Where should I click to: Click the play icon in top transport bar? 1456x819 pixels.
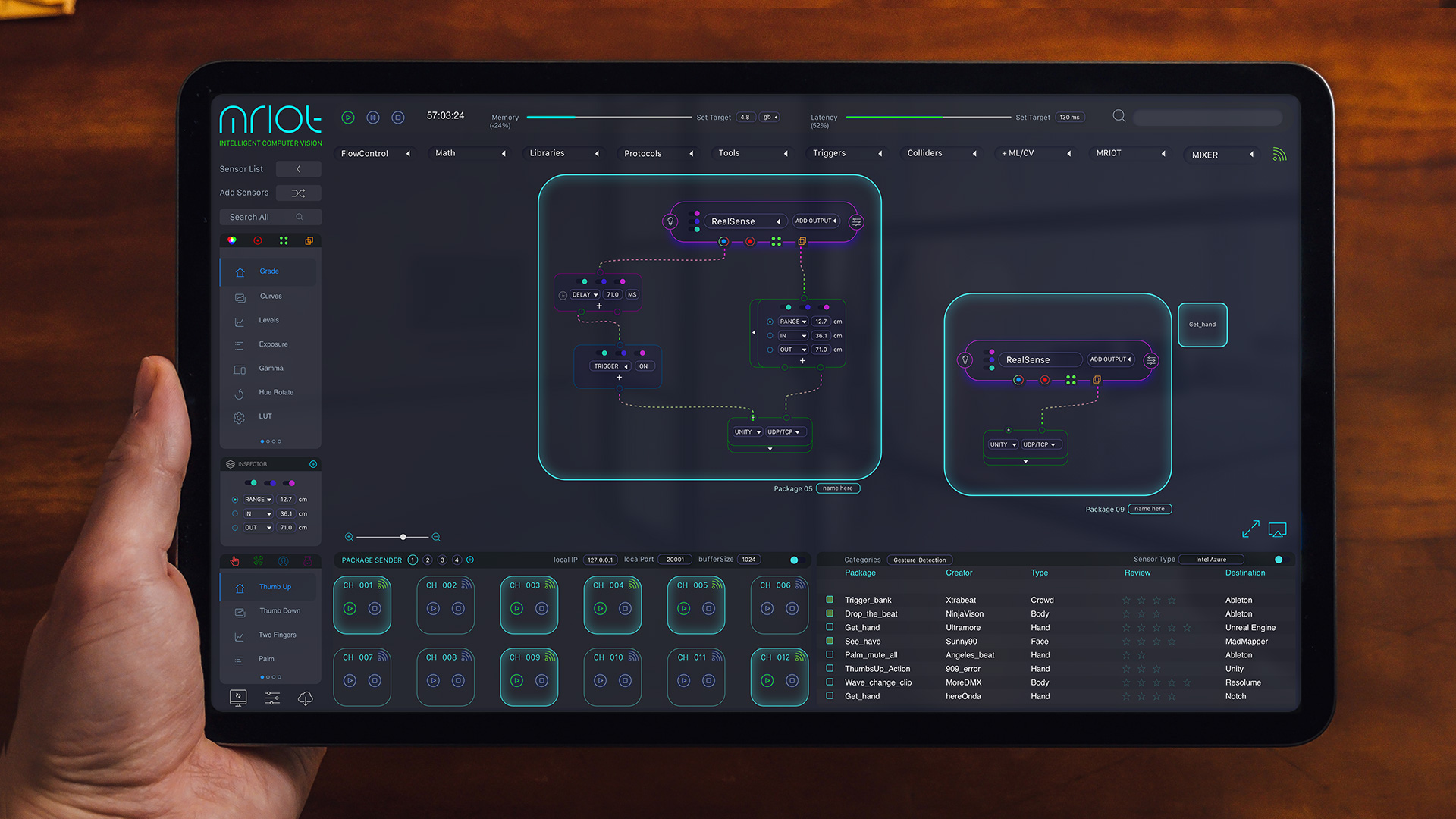coord(348,118)
